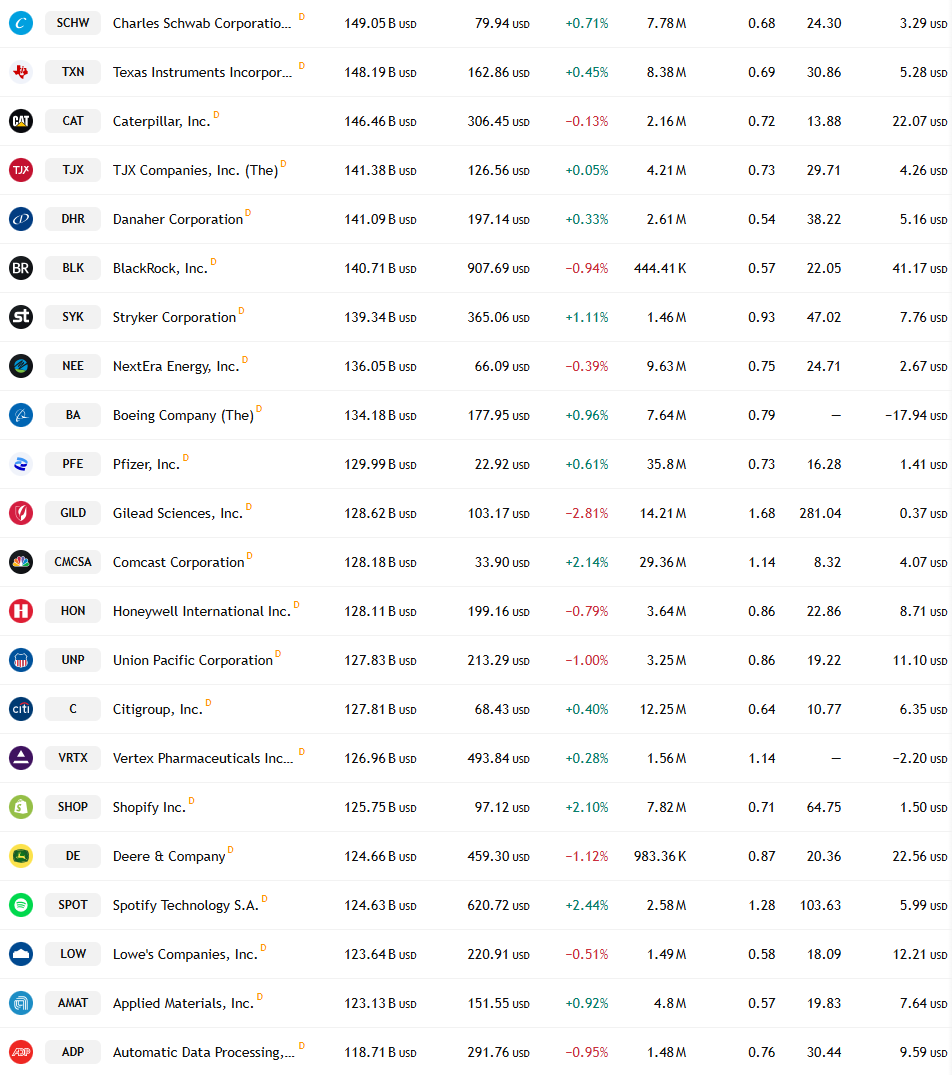
Task: Open Danaher Corporation company link
Action: 178,219
